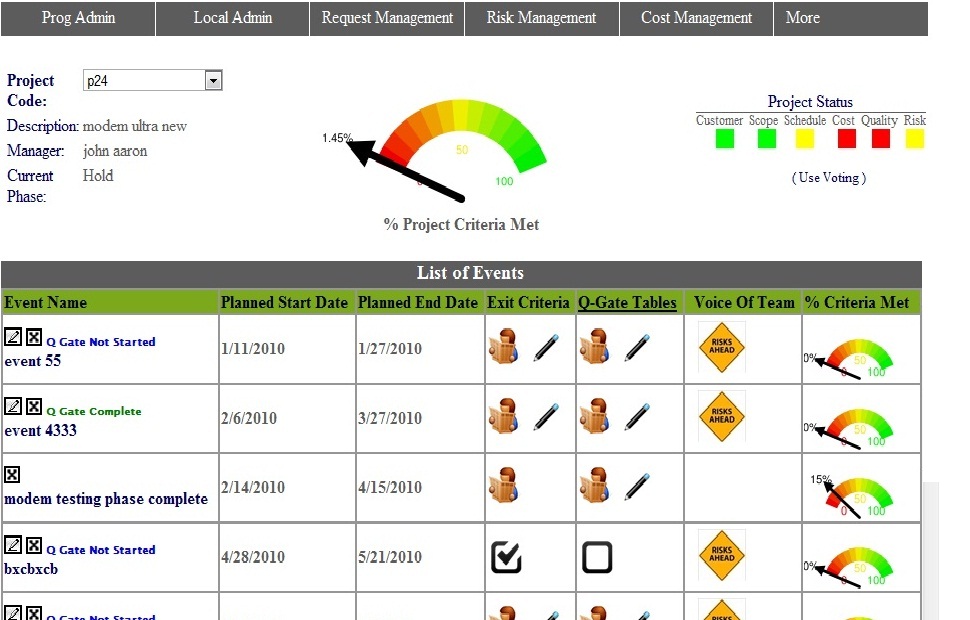Open Exit Criteria reader icon for event 55
The width and height of the screenshot is (970, 620).
(502, 349)
